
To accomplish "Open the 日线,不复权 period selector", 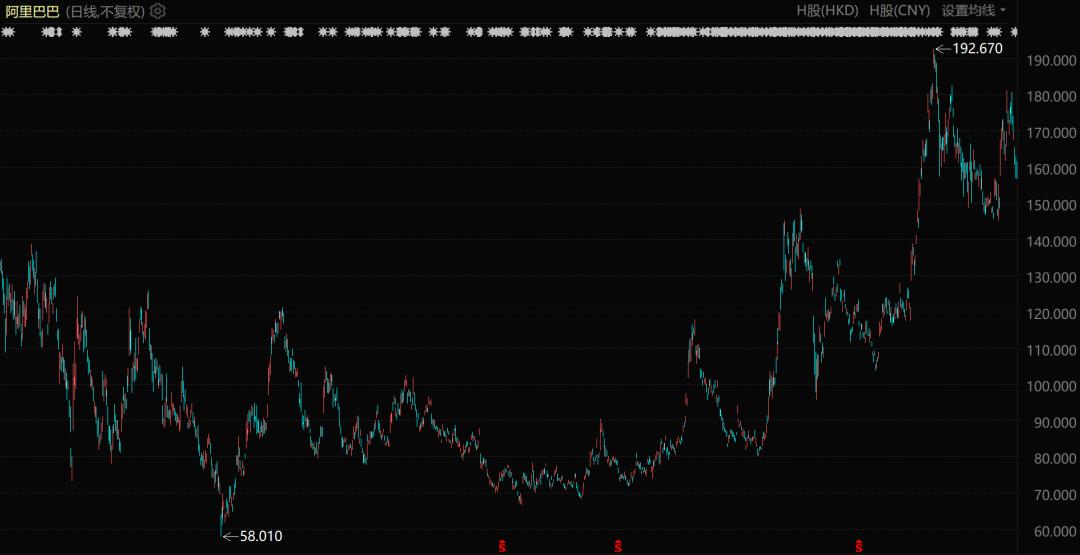I will pyautogui.click(x=105, y=11).
